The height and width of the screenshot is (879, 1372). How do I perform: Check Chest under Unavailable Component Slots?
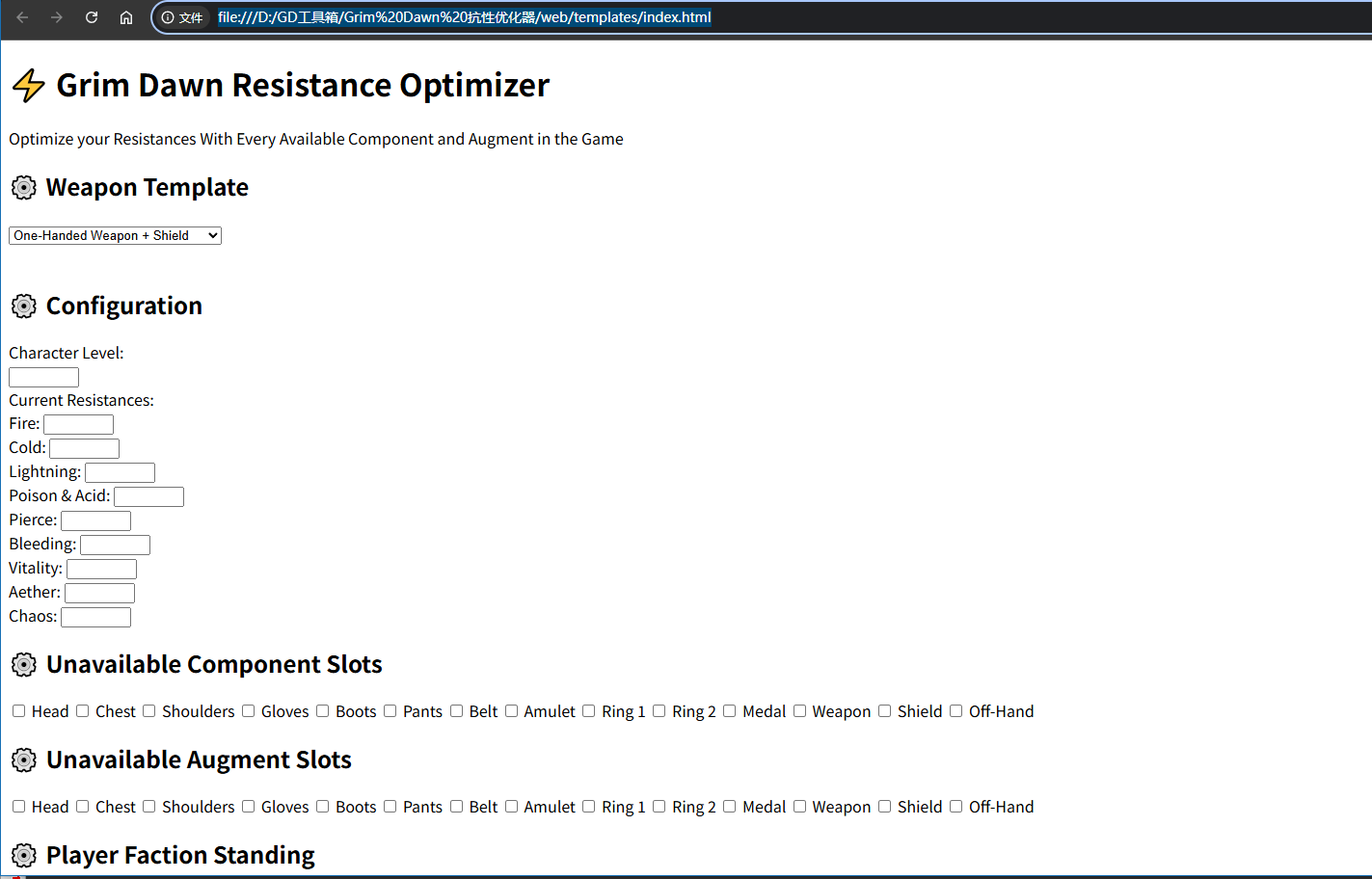tap(83, 711)
